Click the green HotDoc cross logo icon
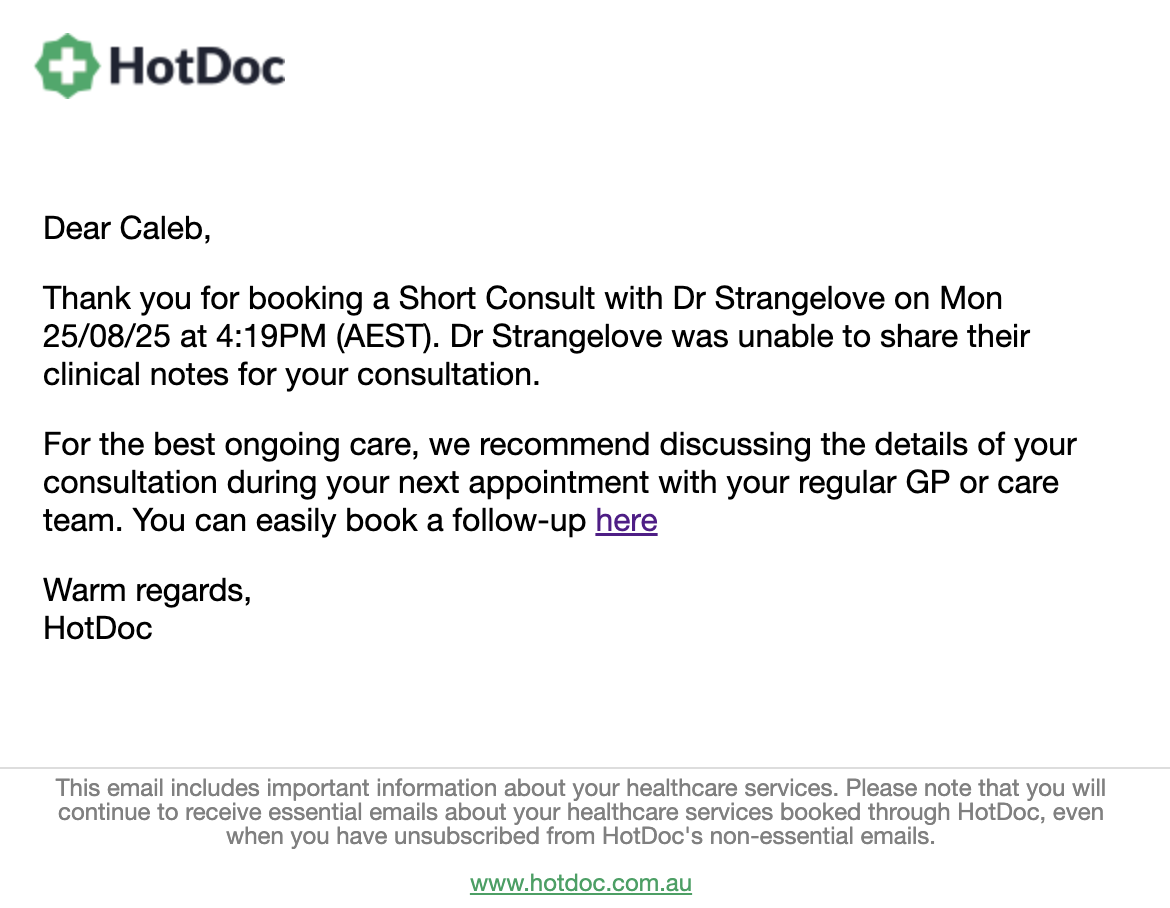 tap(67, 66)
